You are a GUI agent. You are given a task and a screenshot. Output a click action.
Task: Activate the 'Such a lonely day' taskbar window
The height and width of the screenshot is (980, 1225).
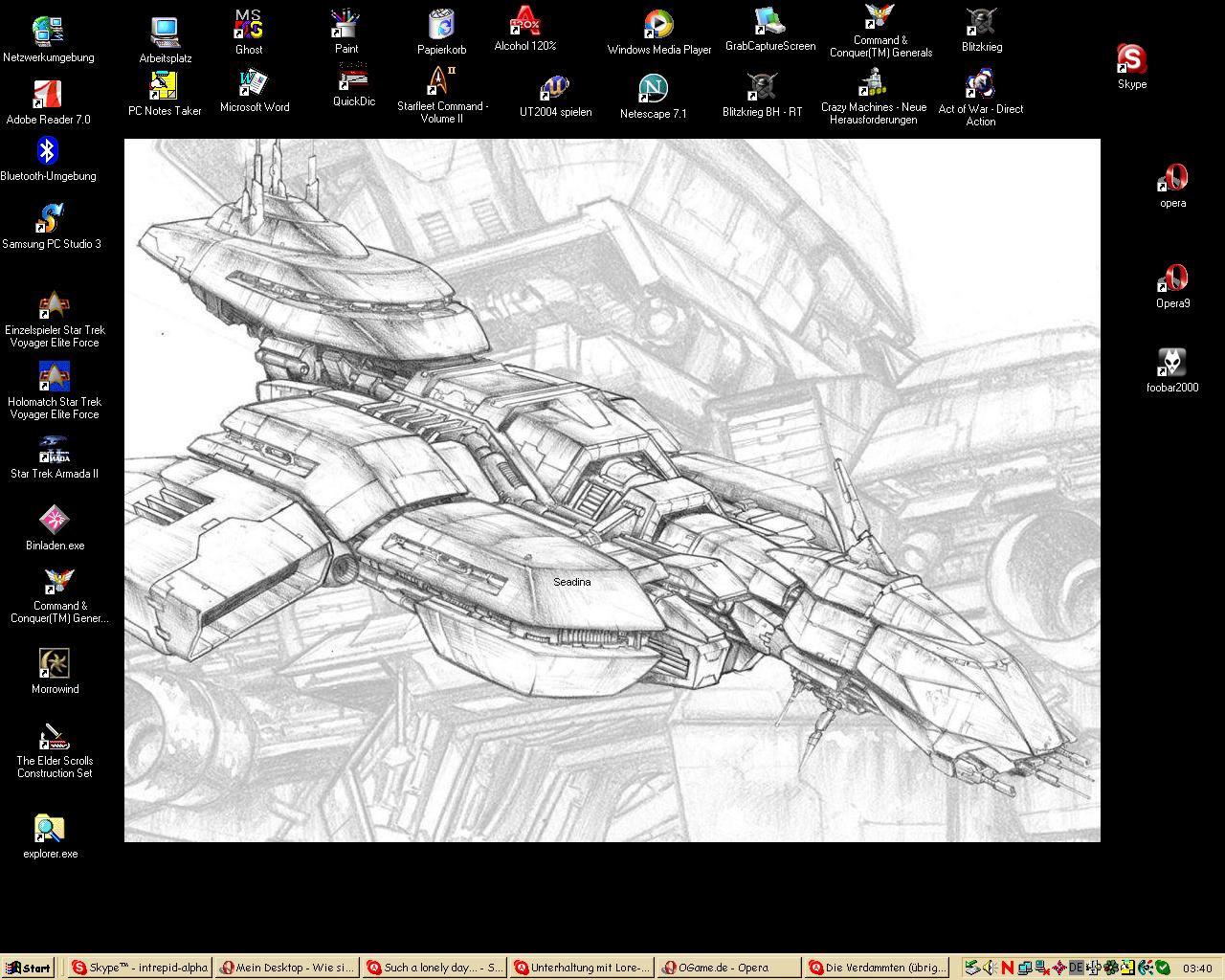434,968
